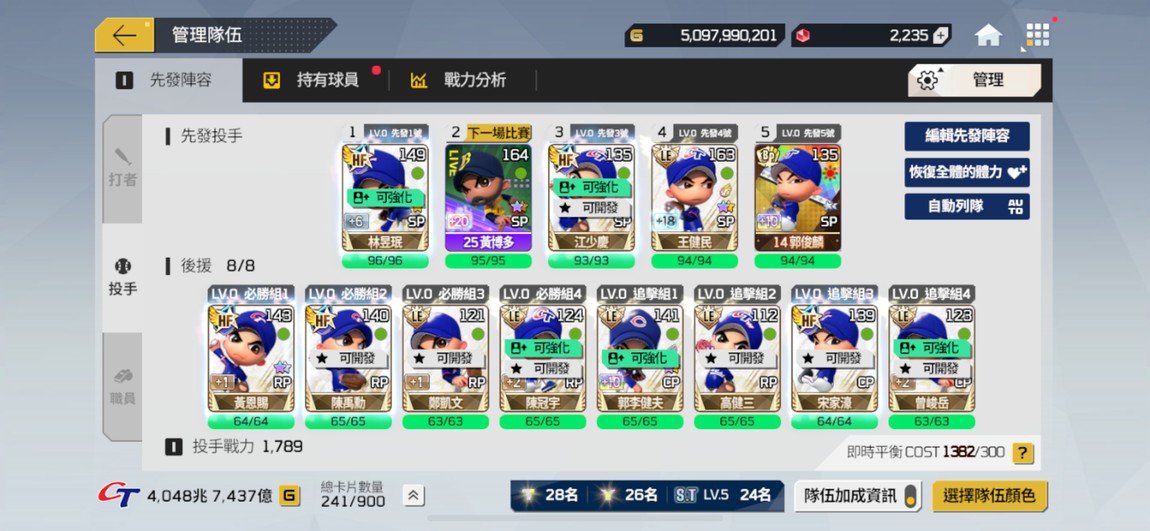Screen dimensions: 1150x531
Task: Open the grid menu icon
Action: [1038, 35]
